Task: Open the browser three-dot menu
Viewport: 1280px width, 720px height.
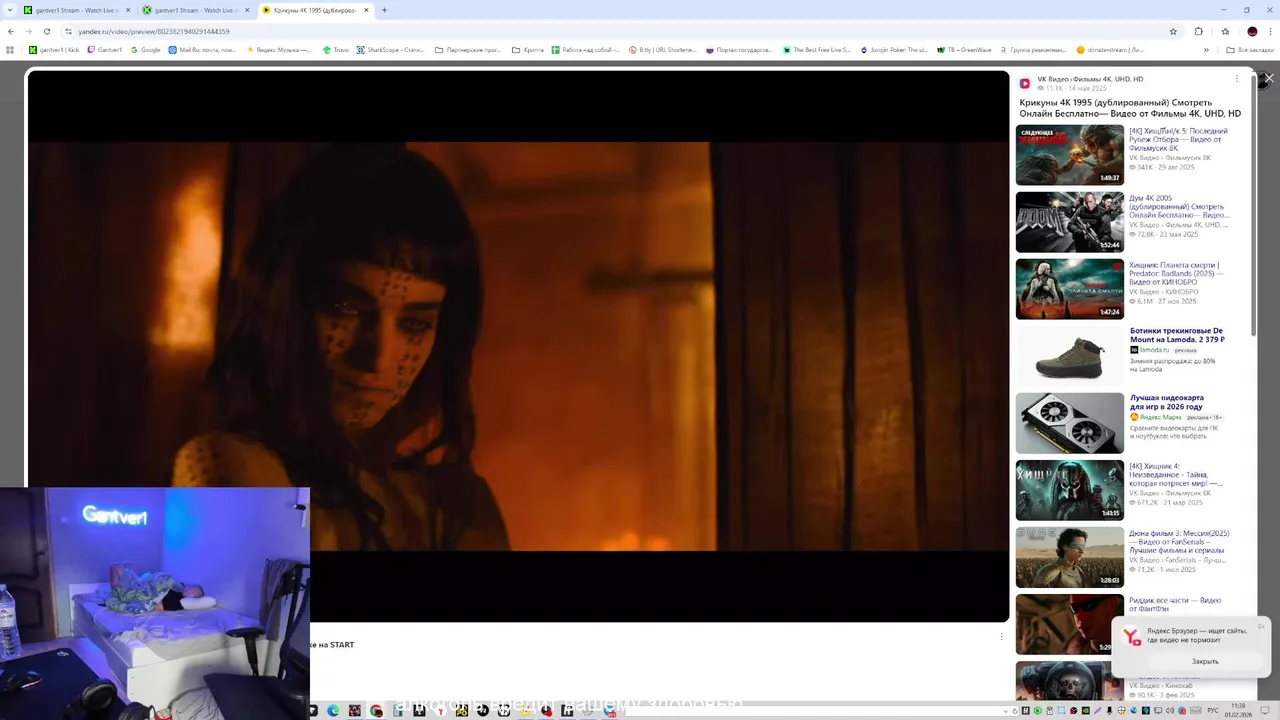Action: point(1270,31)
